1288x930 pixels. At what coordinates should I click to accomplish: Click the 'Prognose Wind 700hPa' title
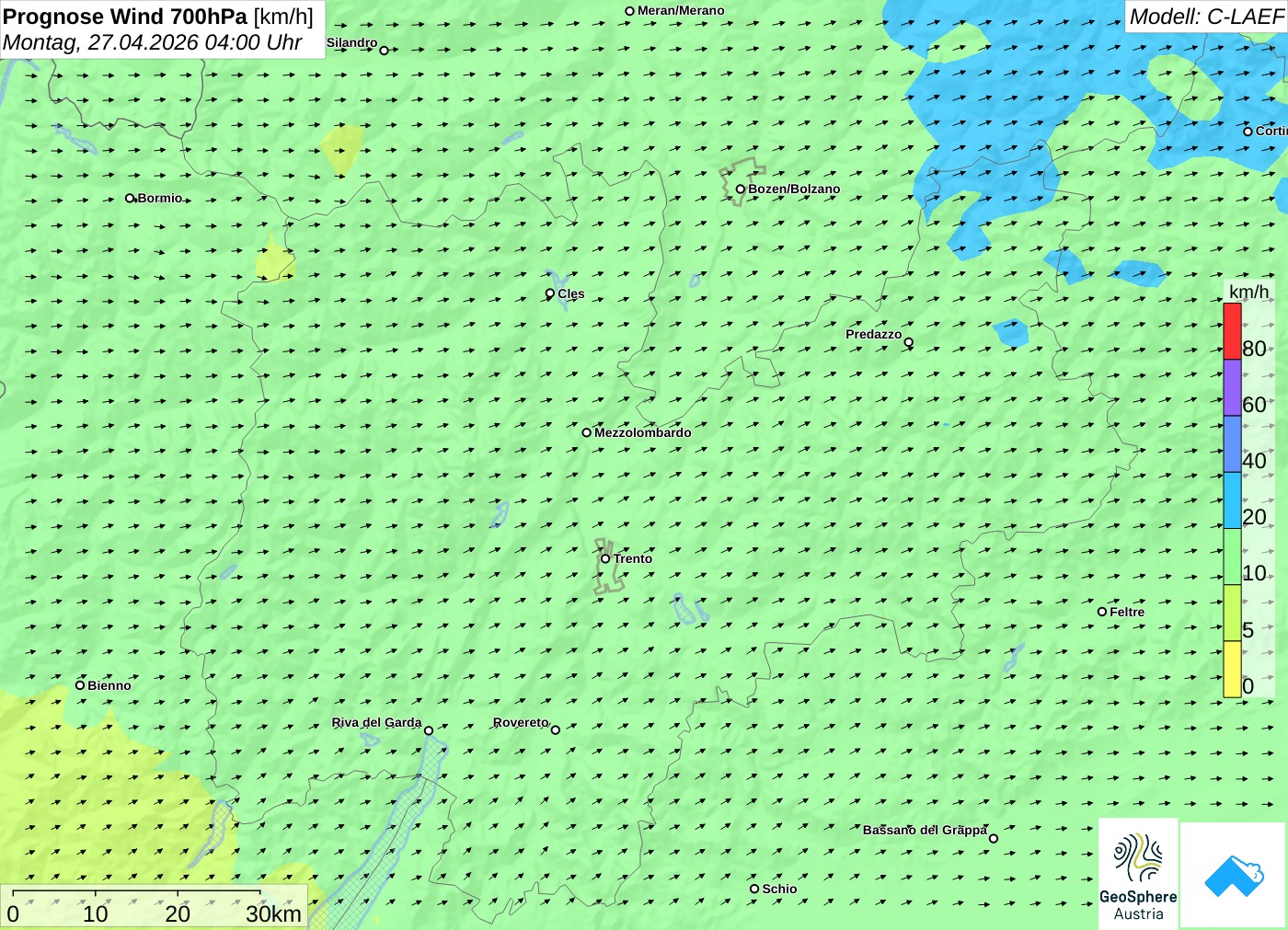(125, 17)
